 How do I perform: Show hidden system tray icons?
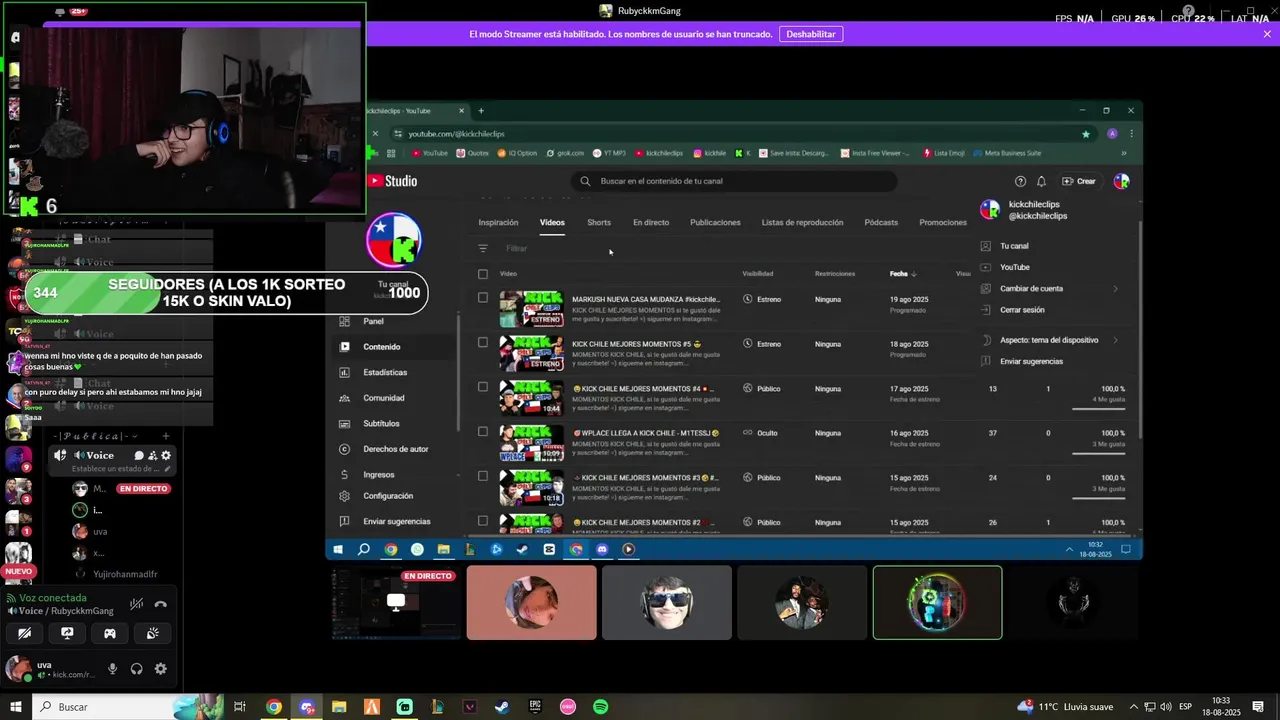pyautogui.click(x=1133, y=707)
